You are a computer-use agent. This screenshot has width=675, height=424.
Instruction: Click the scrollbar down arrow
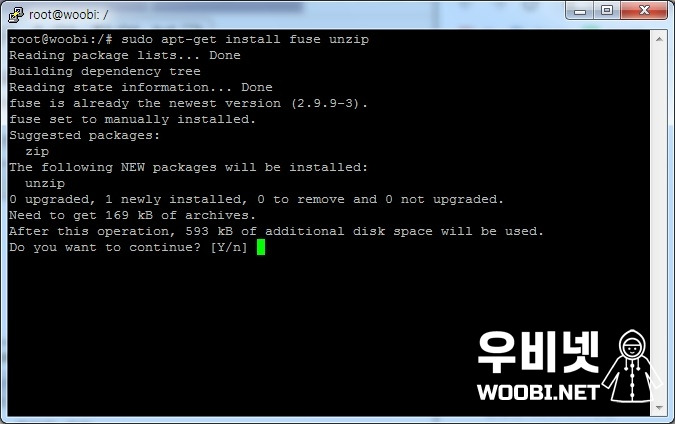(659, 407)
